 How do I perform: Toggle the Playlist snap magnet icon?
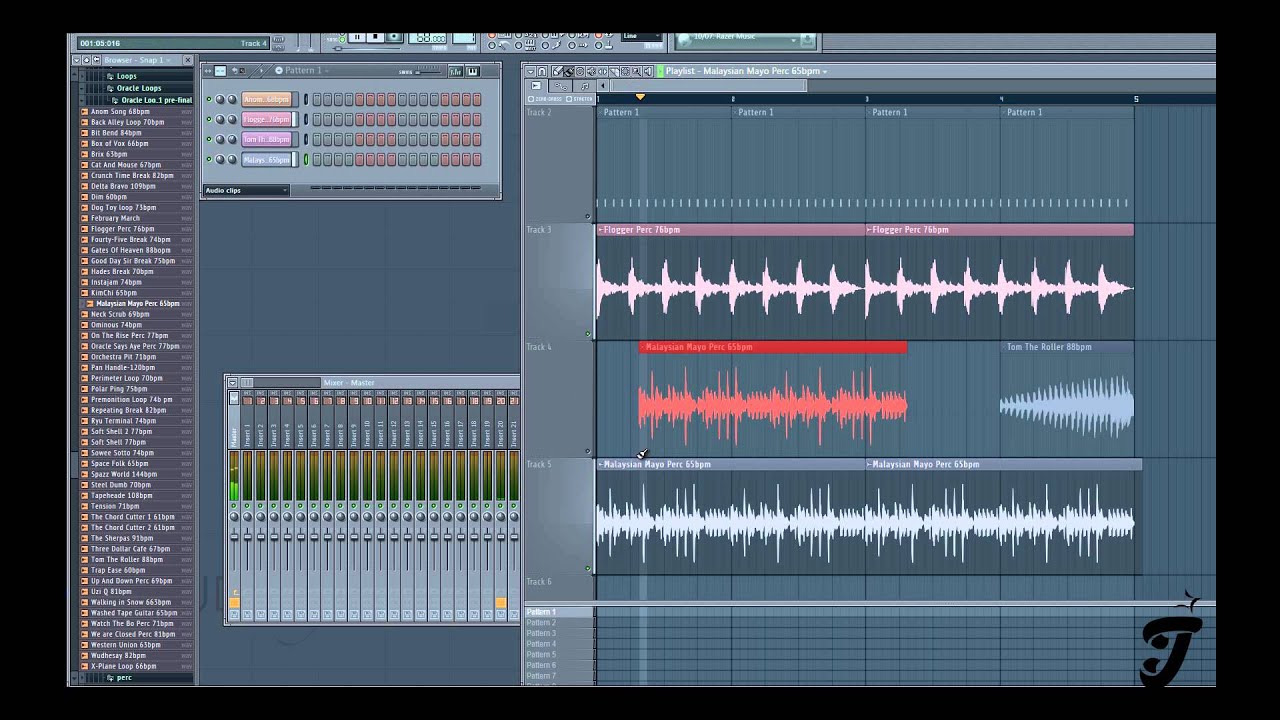[x=542, y=71]
